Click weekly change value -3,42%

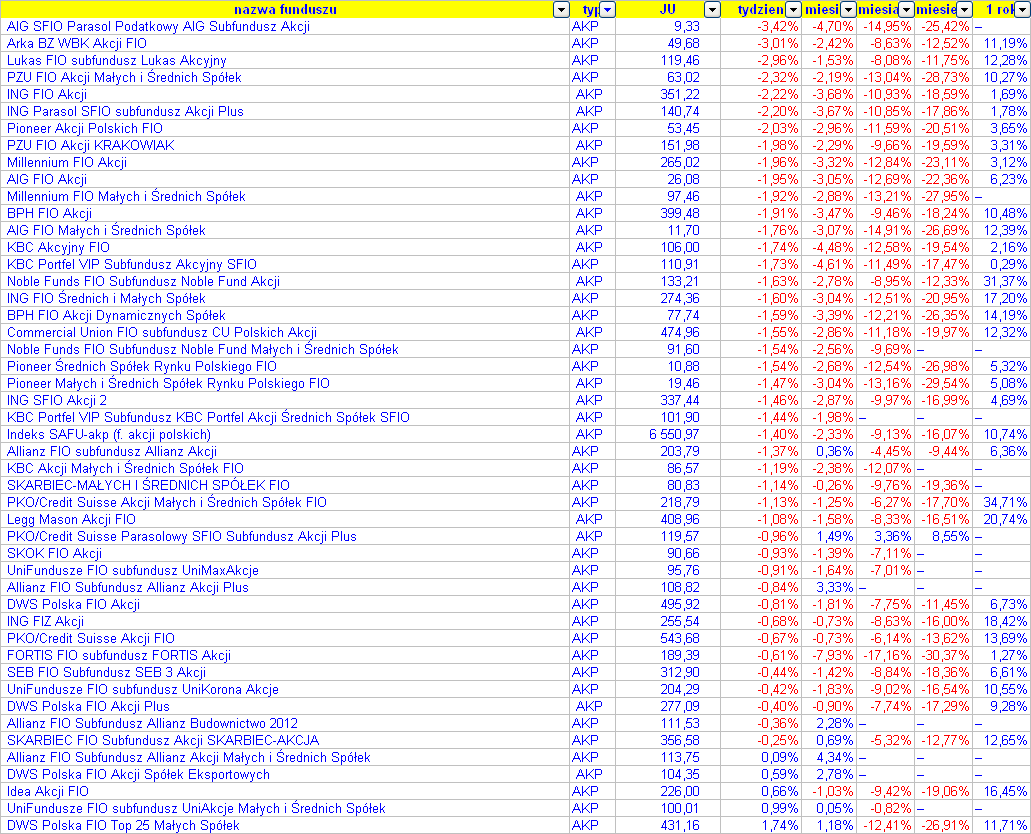pos(778,26)
